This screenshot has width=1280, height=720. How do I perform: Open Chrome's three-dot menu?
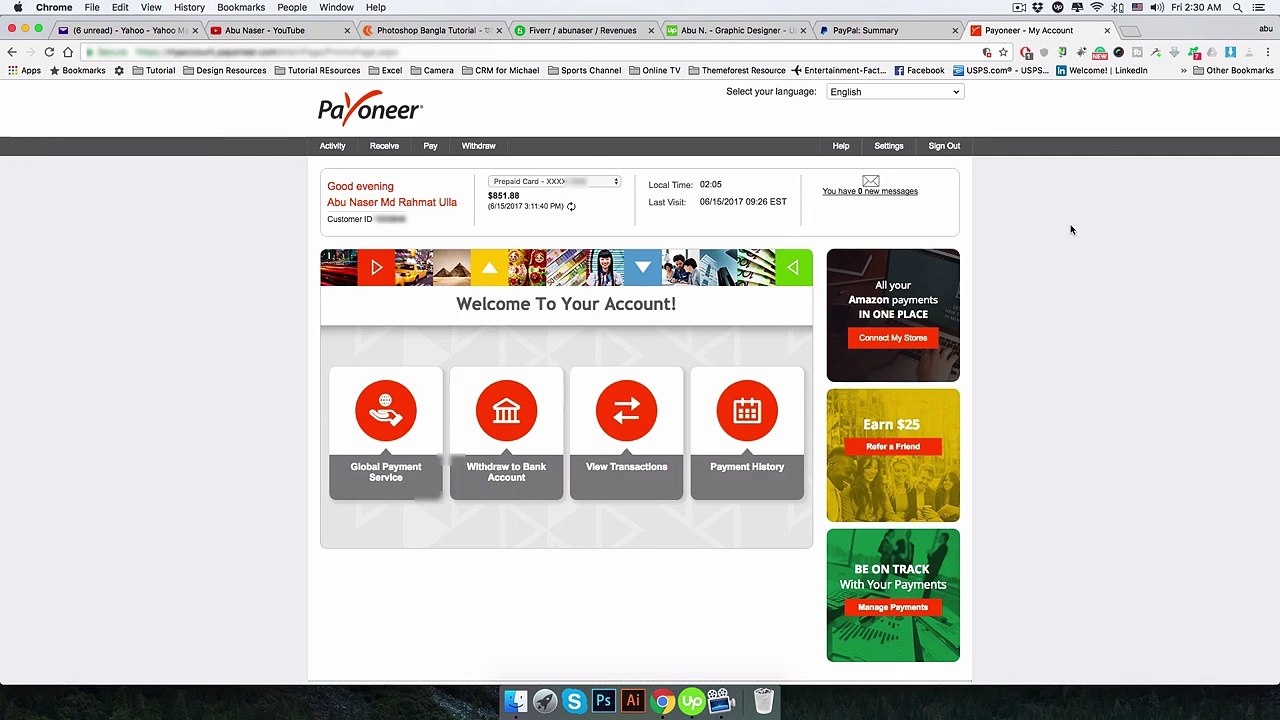click(x=1267, y=52)
